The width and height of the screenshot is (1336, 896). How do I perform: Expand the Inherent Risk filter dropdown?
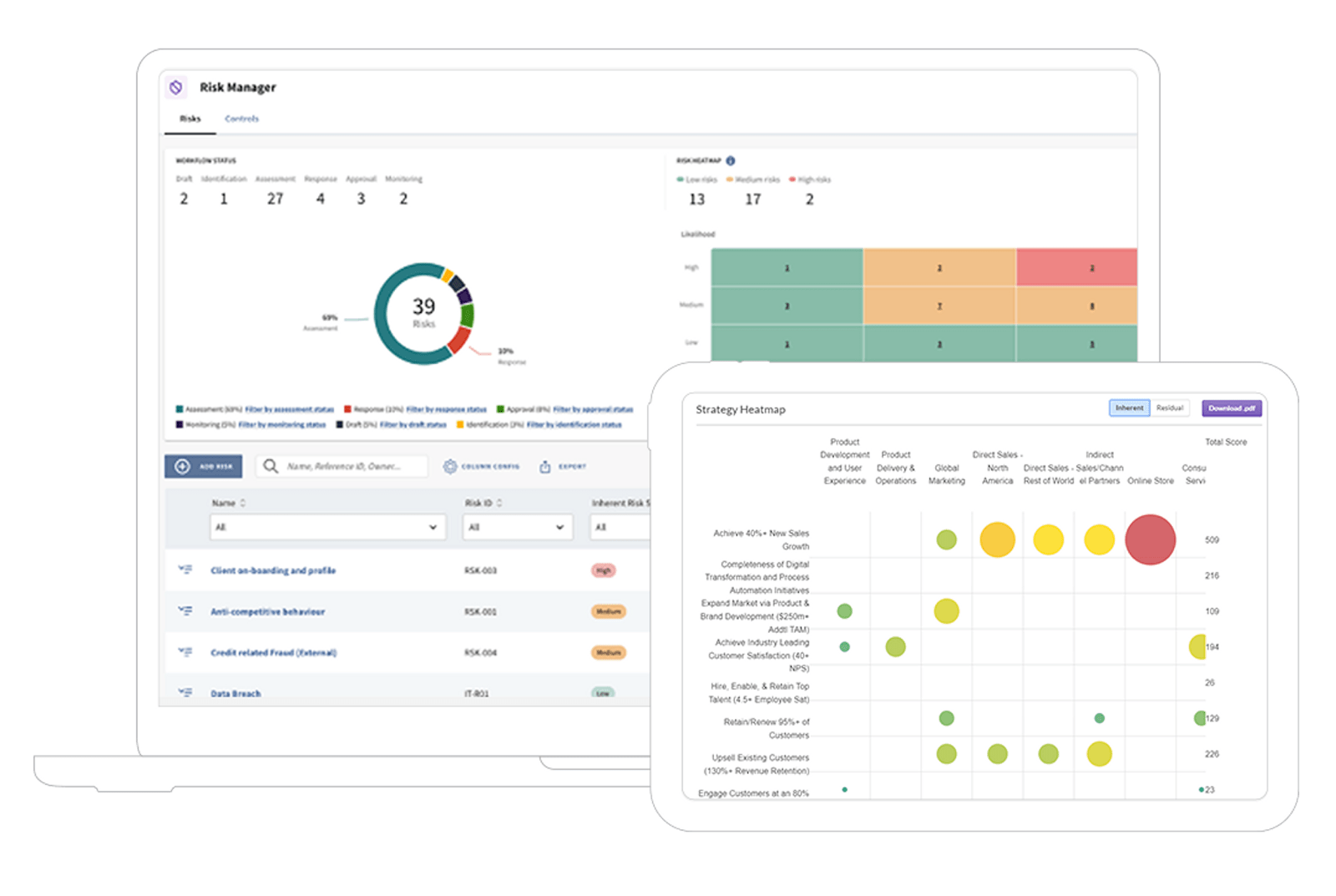(x=622, y=527)
